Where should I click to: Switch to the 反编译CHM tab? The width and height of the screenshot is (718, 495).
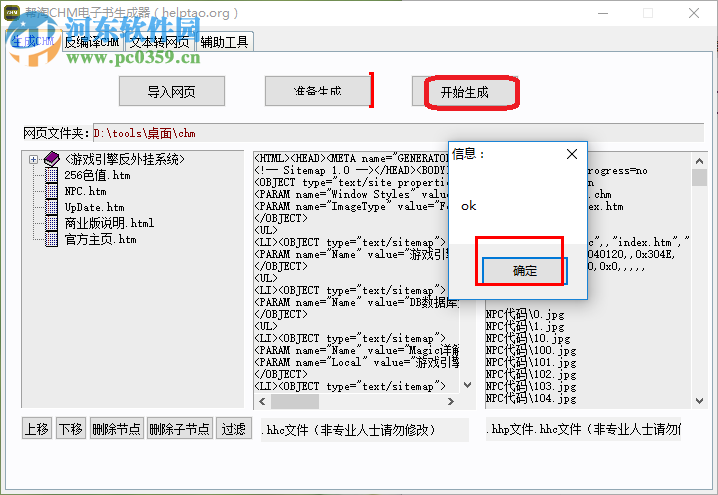point(92,42)
